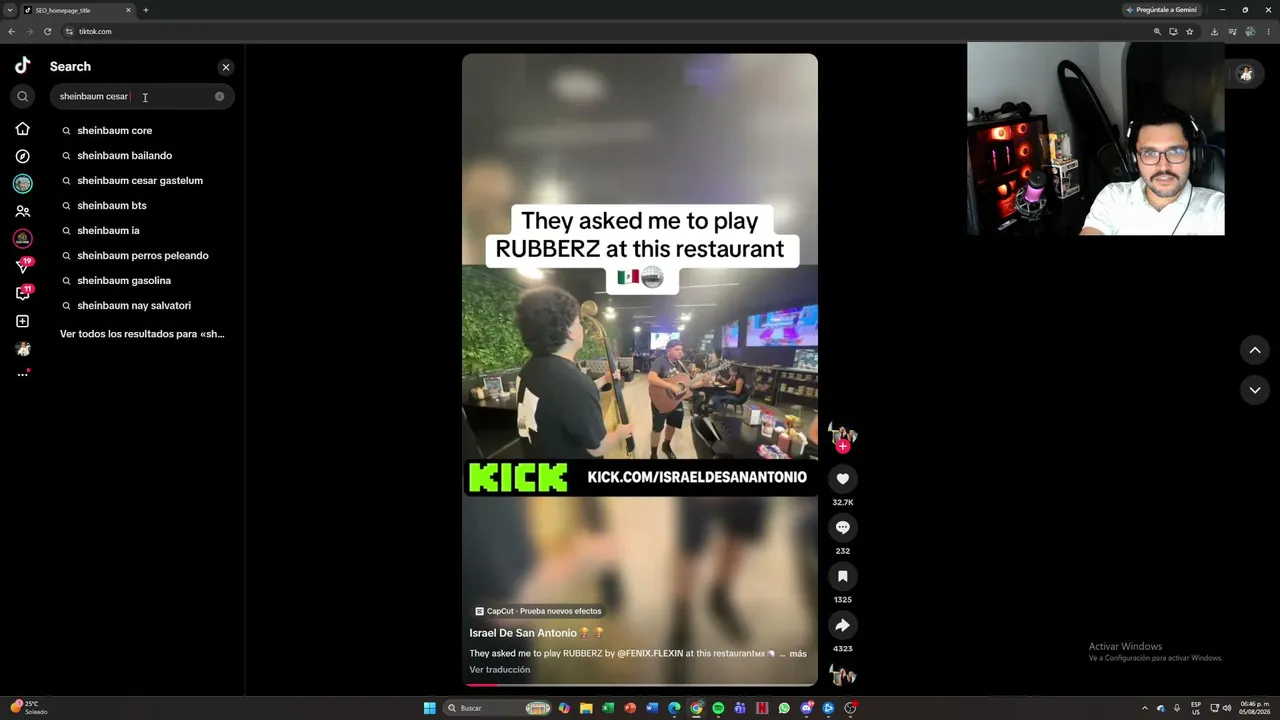Open the profile avatar in the sidebar
Viewport: 1280px width, 720px height.
(23, 349)
